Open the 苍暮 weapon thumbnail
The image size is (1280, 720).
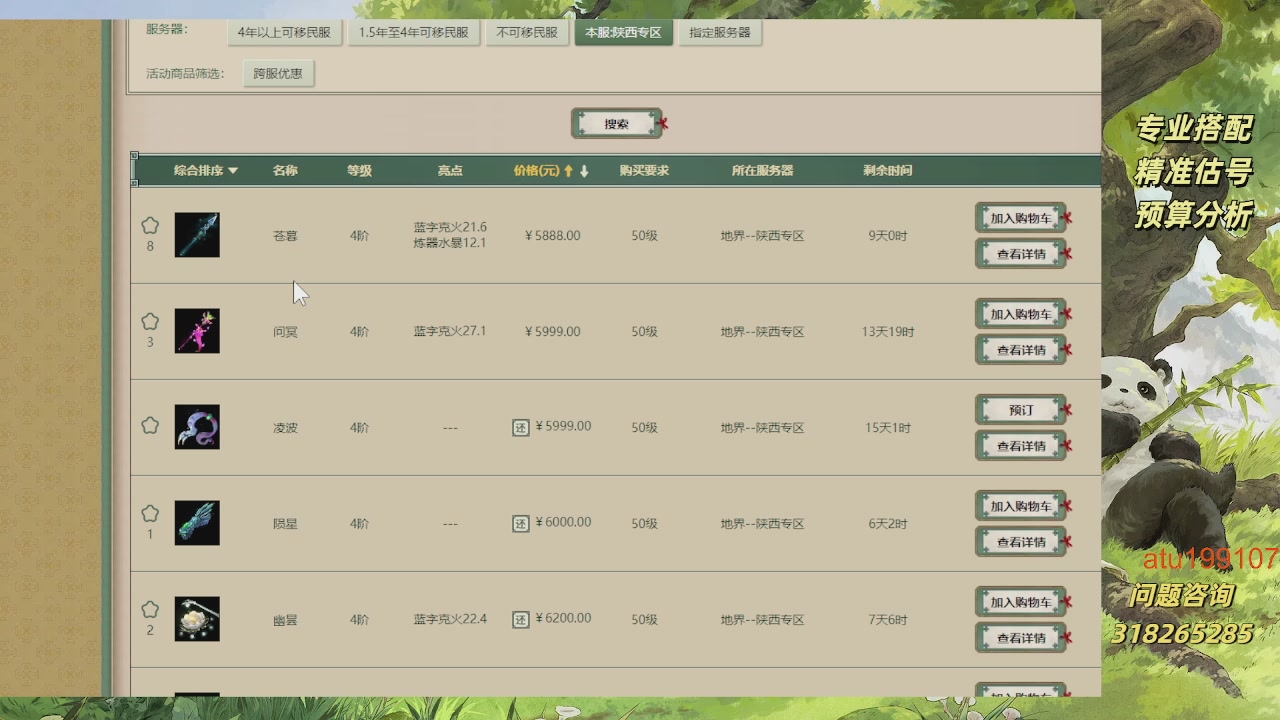[197, 235]
